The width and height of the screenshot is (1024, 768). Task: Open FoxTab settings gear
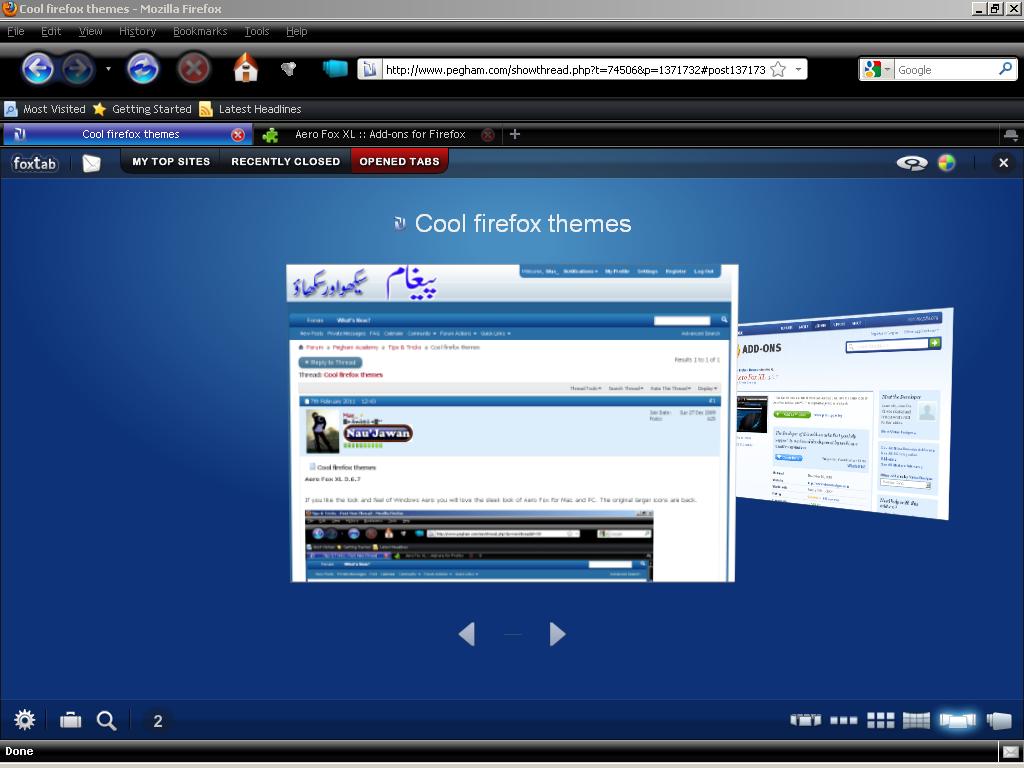pyautogui.click(x=25, y=720)
